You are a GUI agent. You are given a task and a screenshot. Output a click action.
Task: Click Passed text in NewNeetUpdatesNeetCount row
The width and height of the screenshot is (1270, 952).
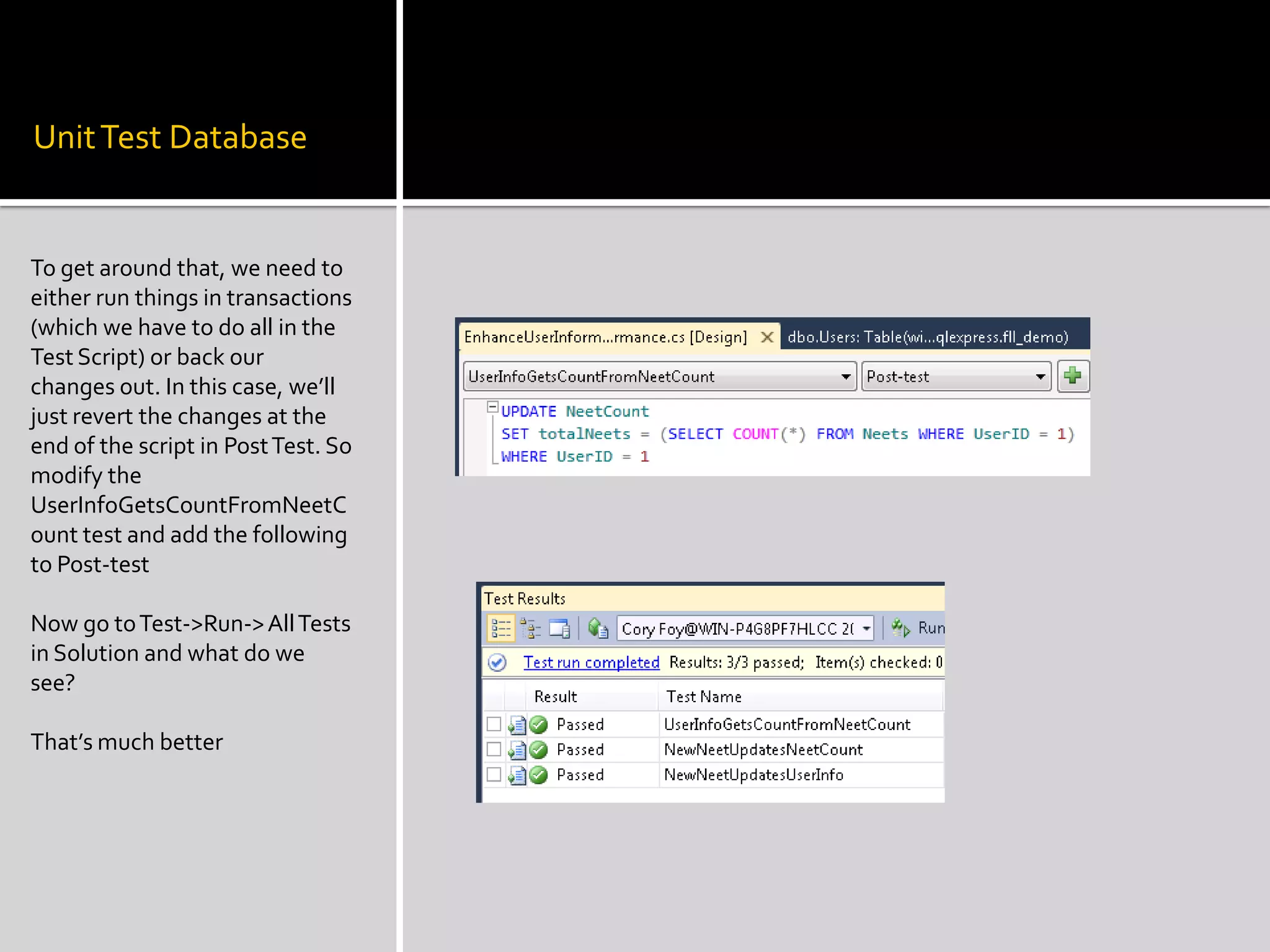click(x=580, y=750)
